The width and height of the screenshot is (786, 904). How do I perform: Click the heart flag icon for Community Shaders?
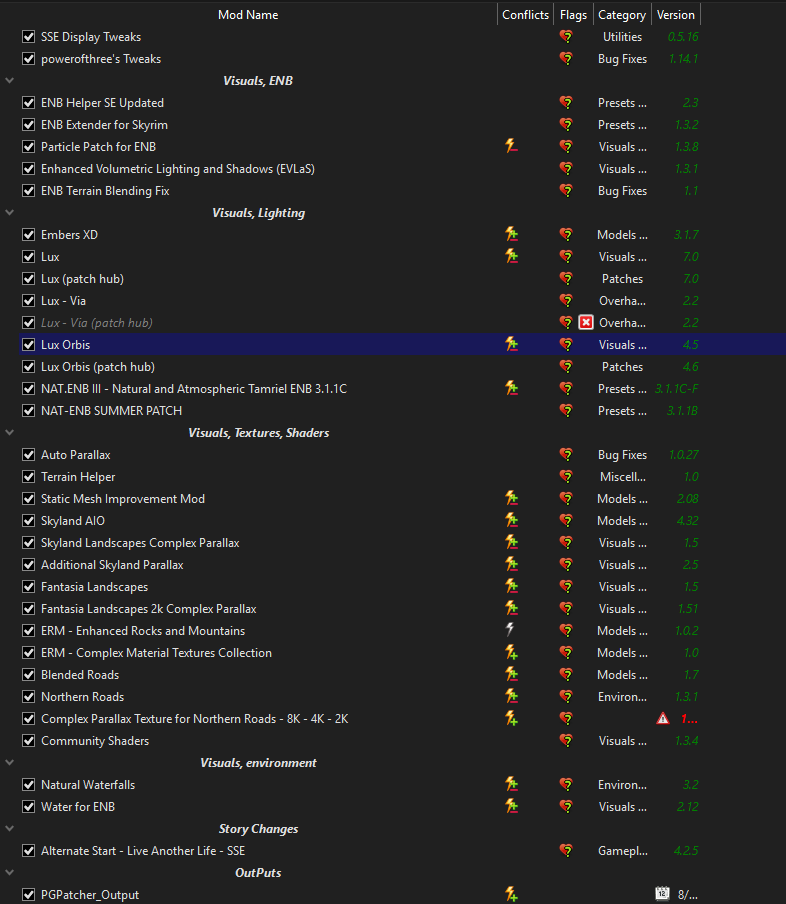566,741
